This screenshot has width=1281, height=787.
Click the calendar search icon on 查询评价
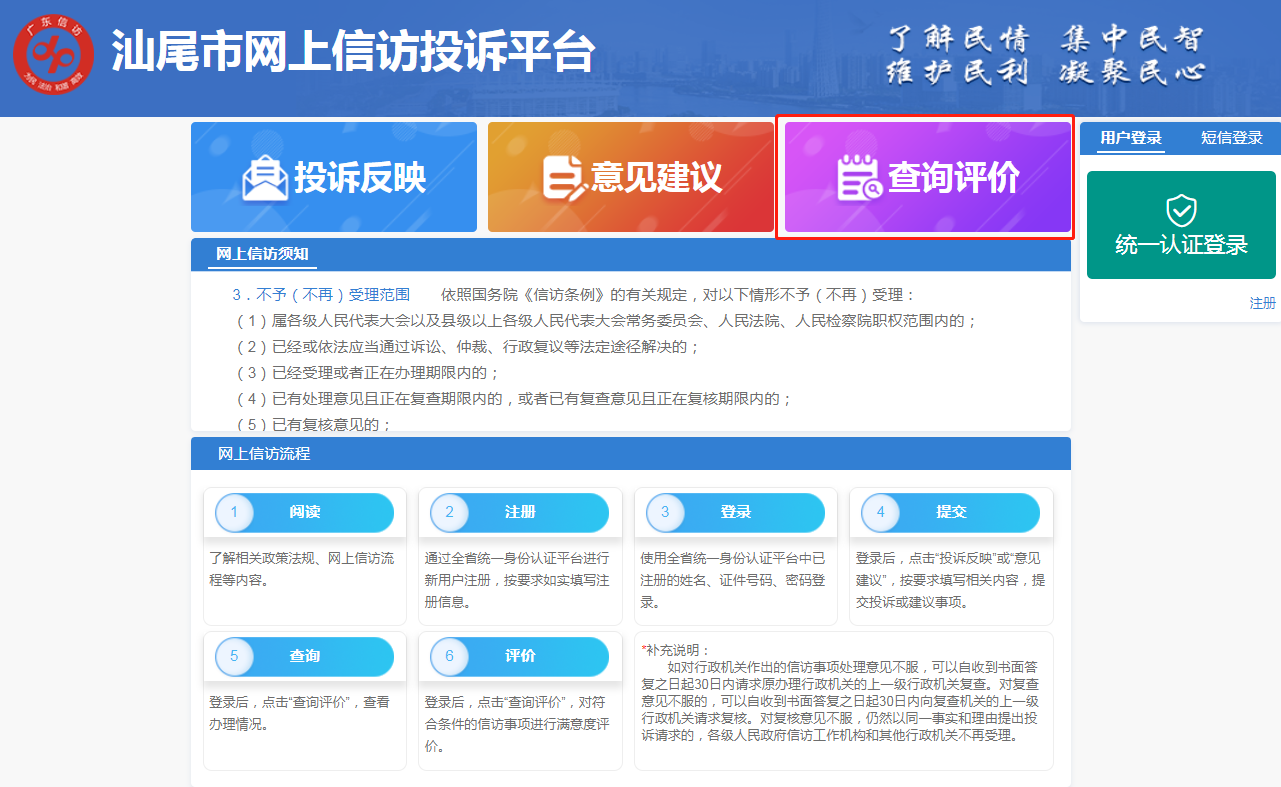859,179
